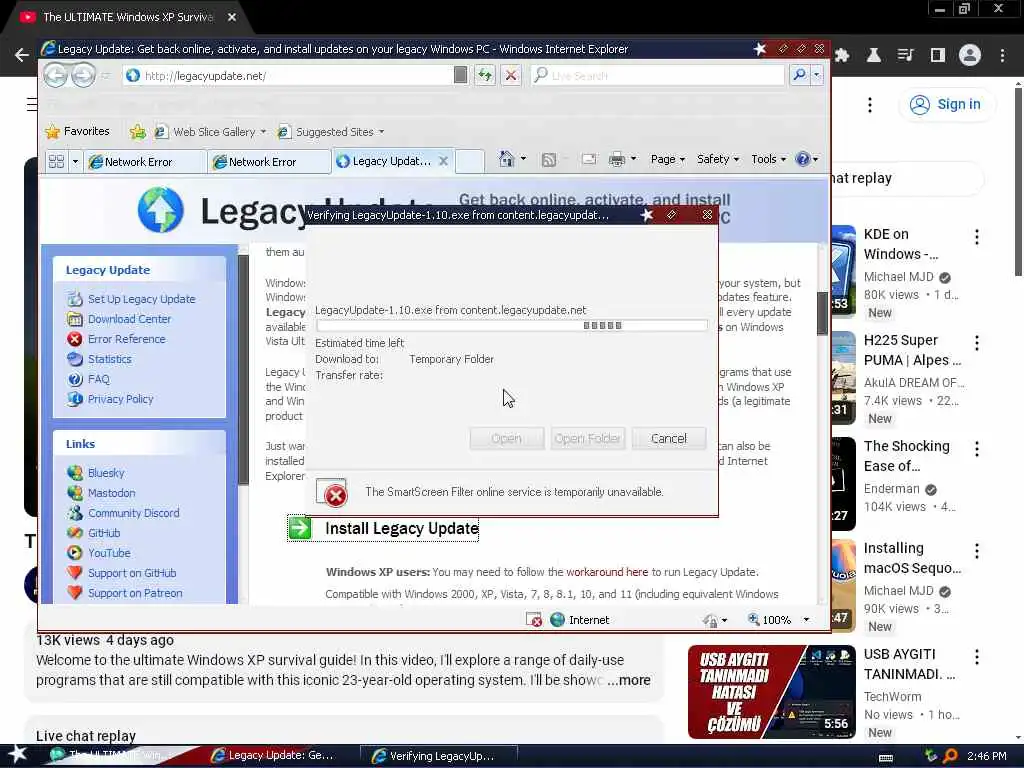The height and width of the screenshot is (768, 1024).
Task: Click the download progress bar
Action: tap(511, 325)
